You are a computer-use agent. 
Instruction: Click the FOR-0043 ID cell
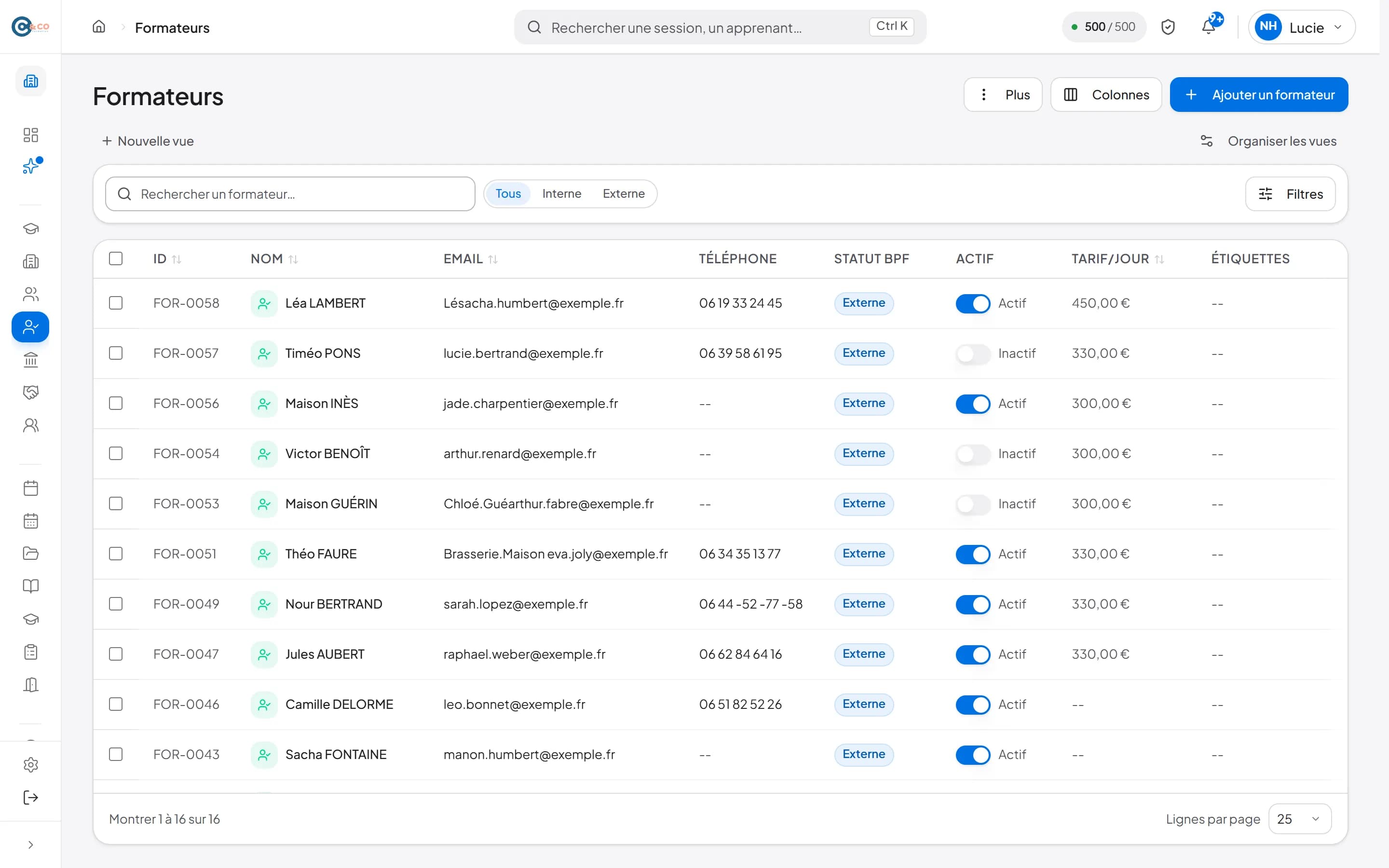[x=186, y=754]
